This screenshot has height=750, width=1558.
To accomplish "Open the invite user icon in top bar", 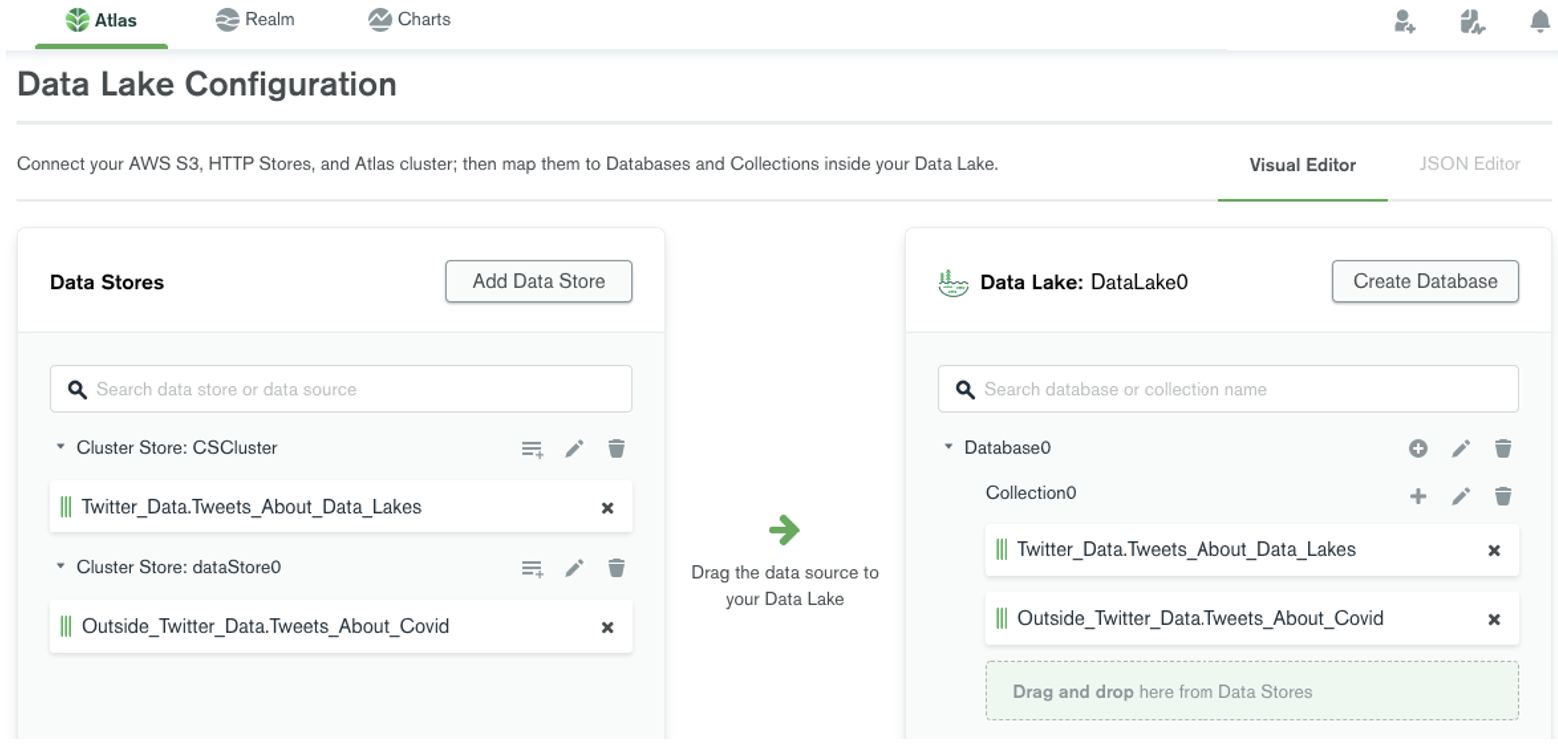I will pos(1405,21).
